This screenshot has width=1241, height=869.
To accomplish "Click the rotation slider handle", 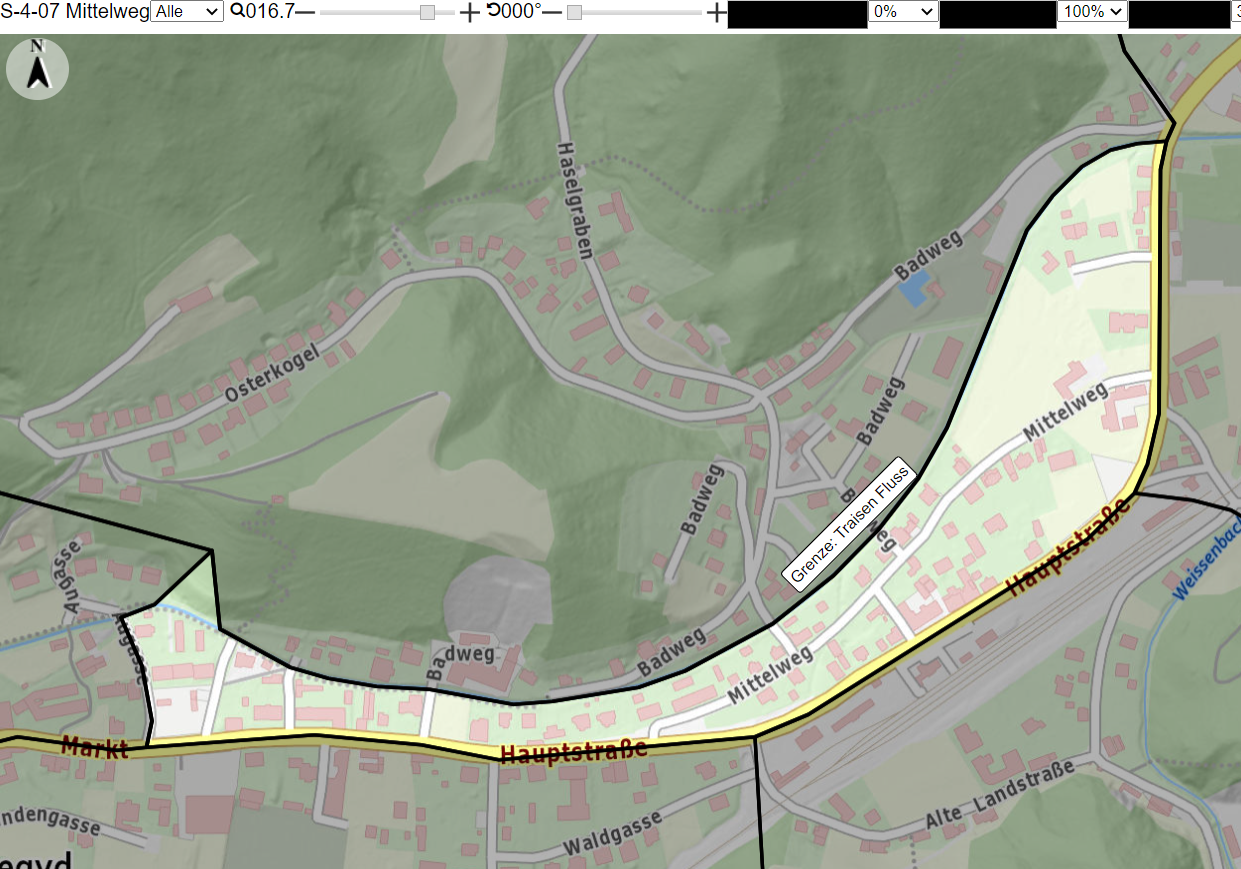I will [x=574, y=12].
